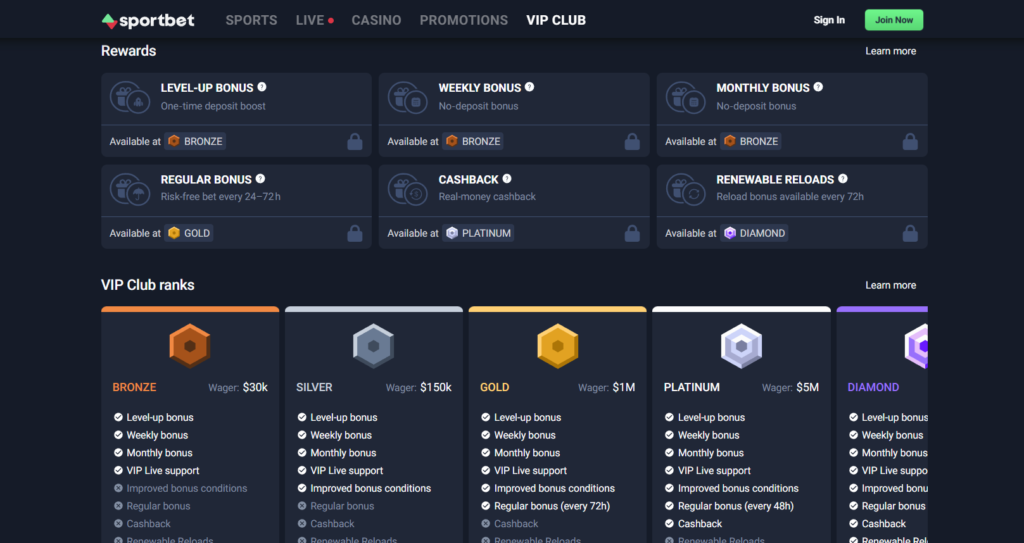Click 'Cashback' in the Platinum card
This screenshot has height=543, width=1024.
[x=699, y=523]
